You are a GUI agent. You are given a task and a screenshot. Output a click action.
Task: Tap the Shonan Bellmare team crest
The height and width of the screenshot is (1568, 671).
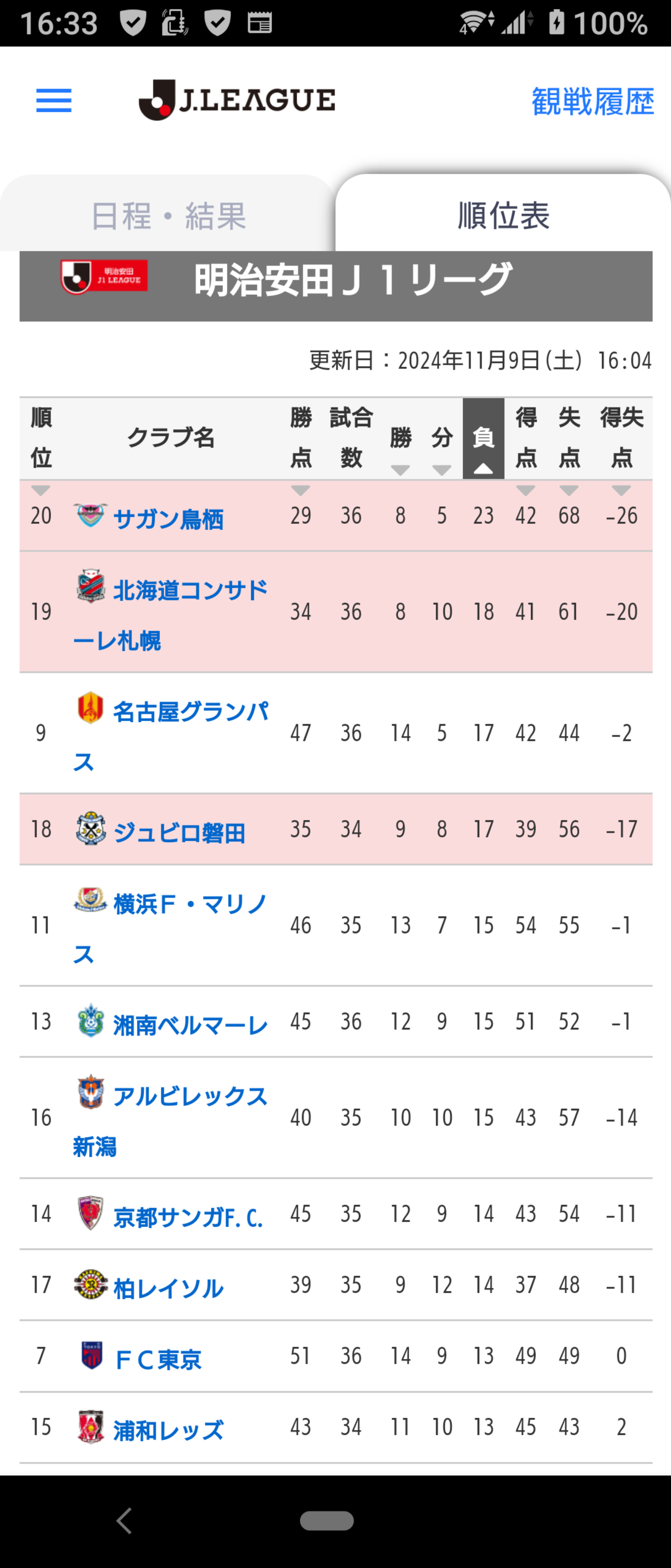(x=91, y=1021)
